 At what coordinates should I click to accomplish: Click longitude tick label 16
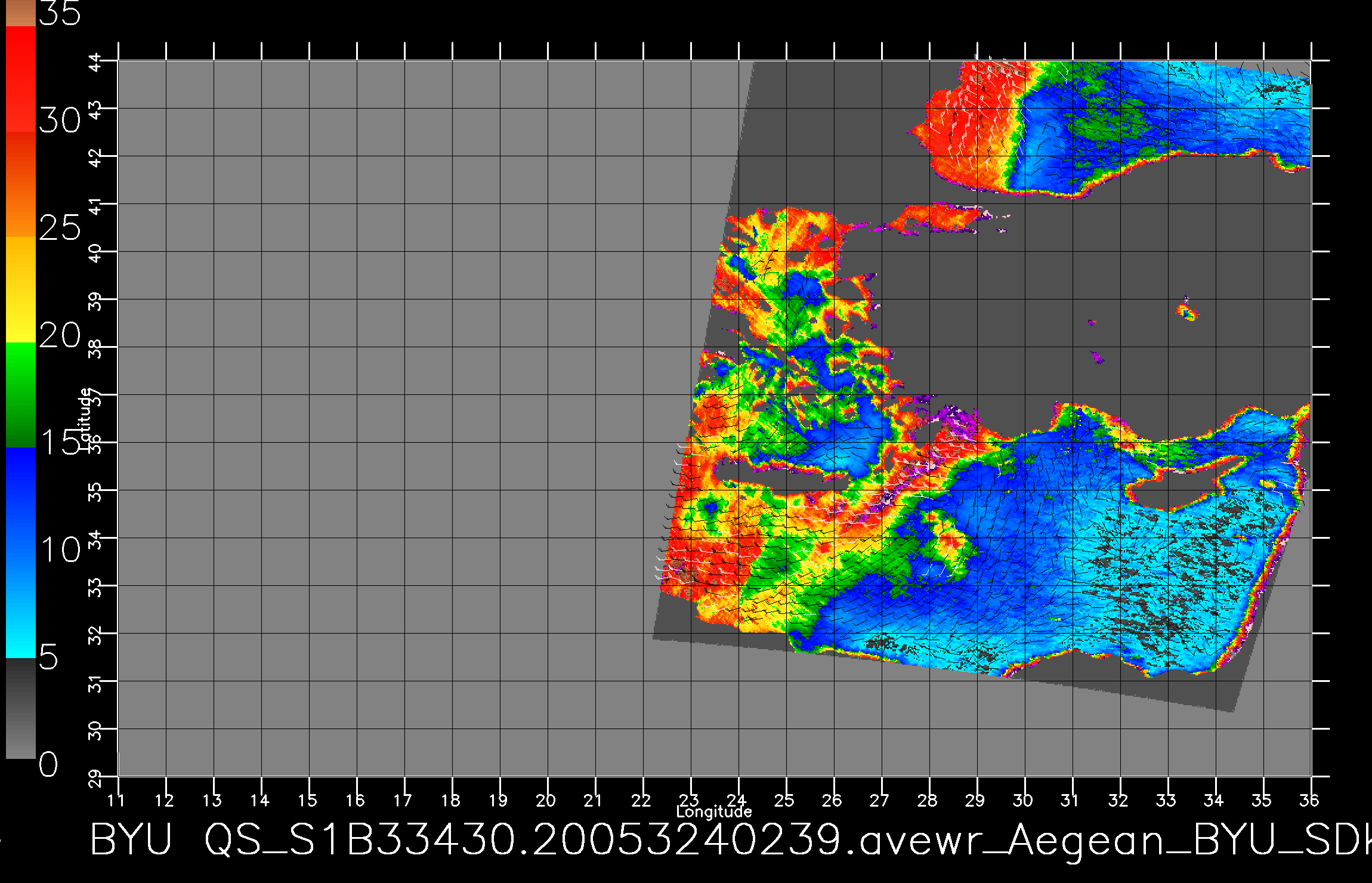(355, 800)
